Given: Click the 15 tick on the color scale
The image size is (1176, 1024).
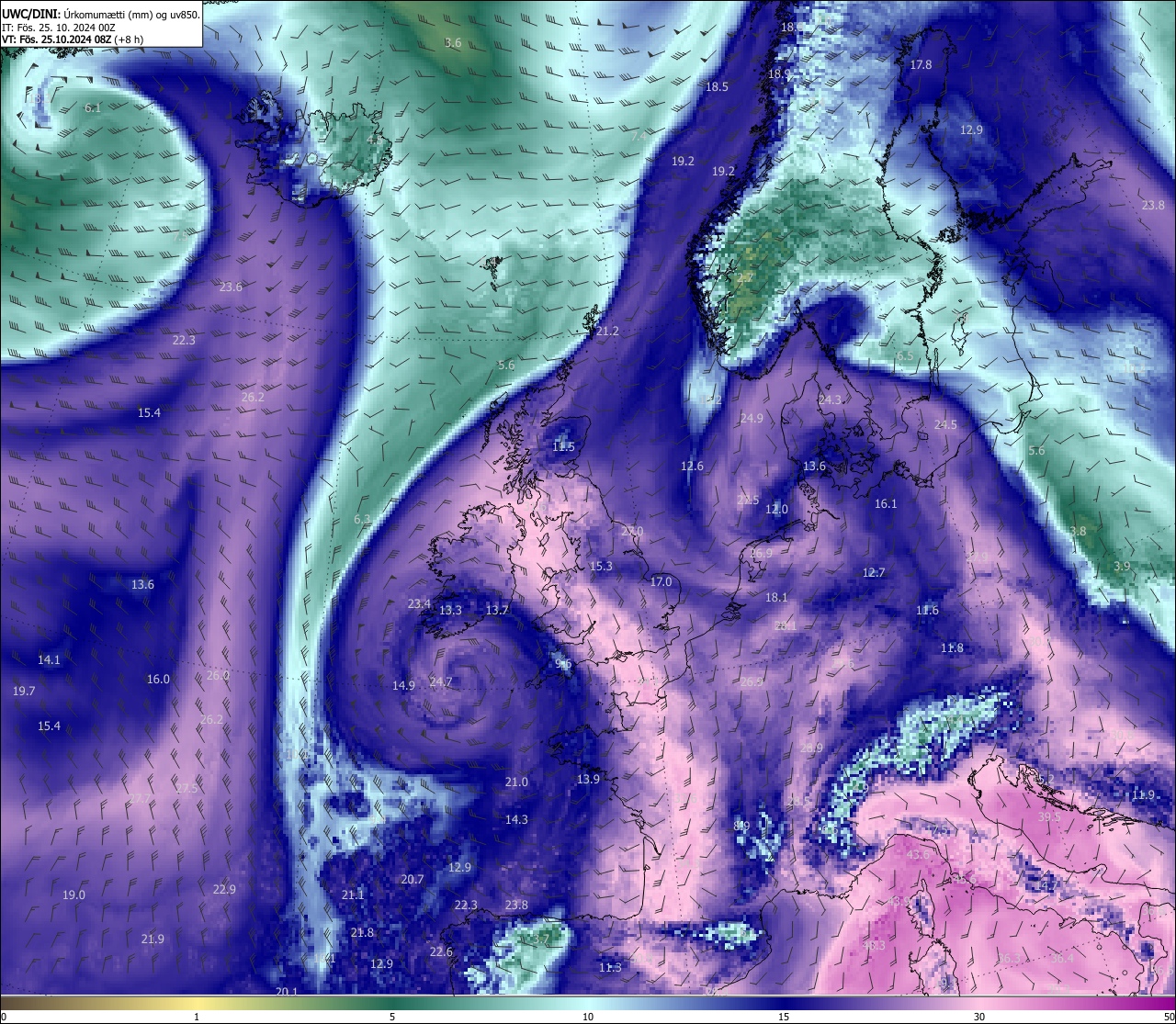Looking at the screenshot, I should (784, 1017).
